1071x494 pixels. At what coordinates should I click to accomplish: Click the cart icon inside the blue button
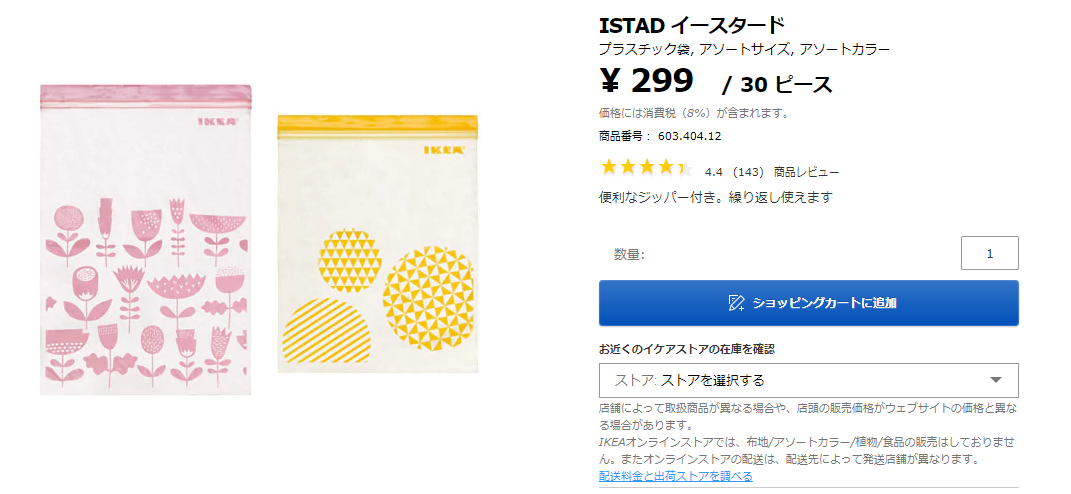click(x=736, y=302)
